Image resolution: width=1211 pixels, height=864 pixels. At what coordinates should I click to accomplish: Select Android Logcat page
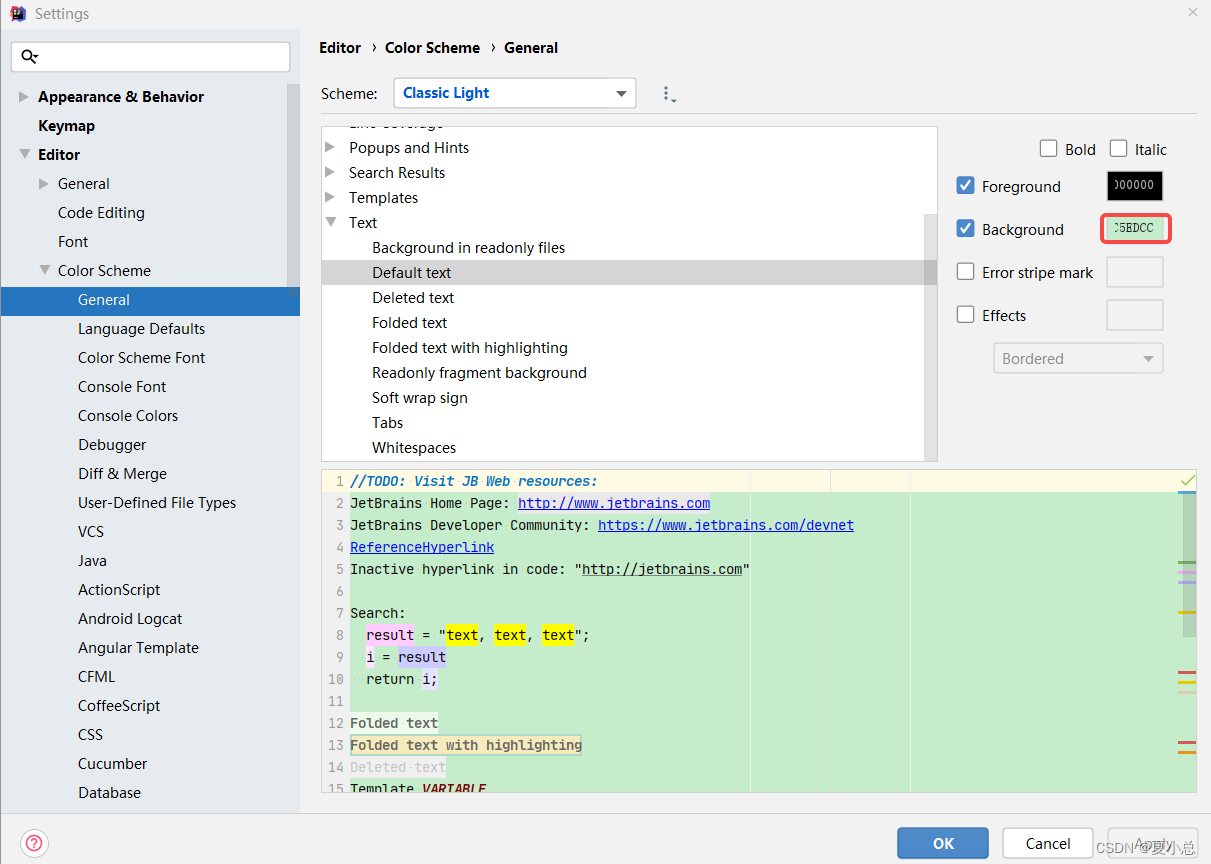[x=130, y=619]
